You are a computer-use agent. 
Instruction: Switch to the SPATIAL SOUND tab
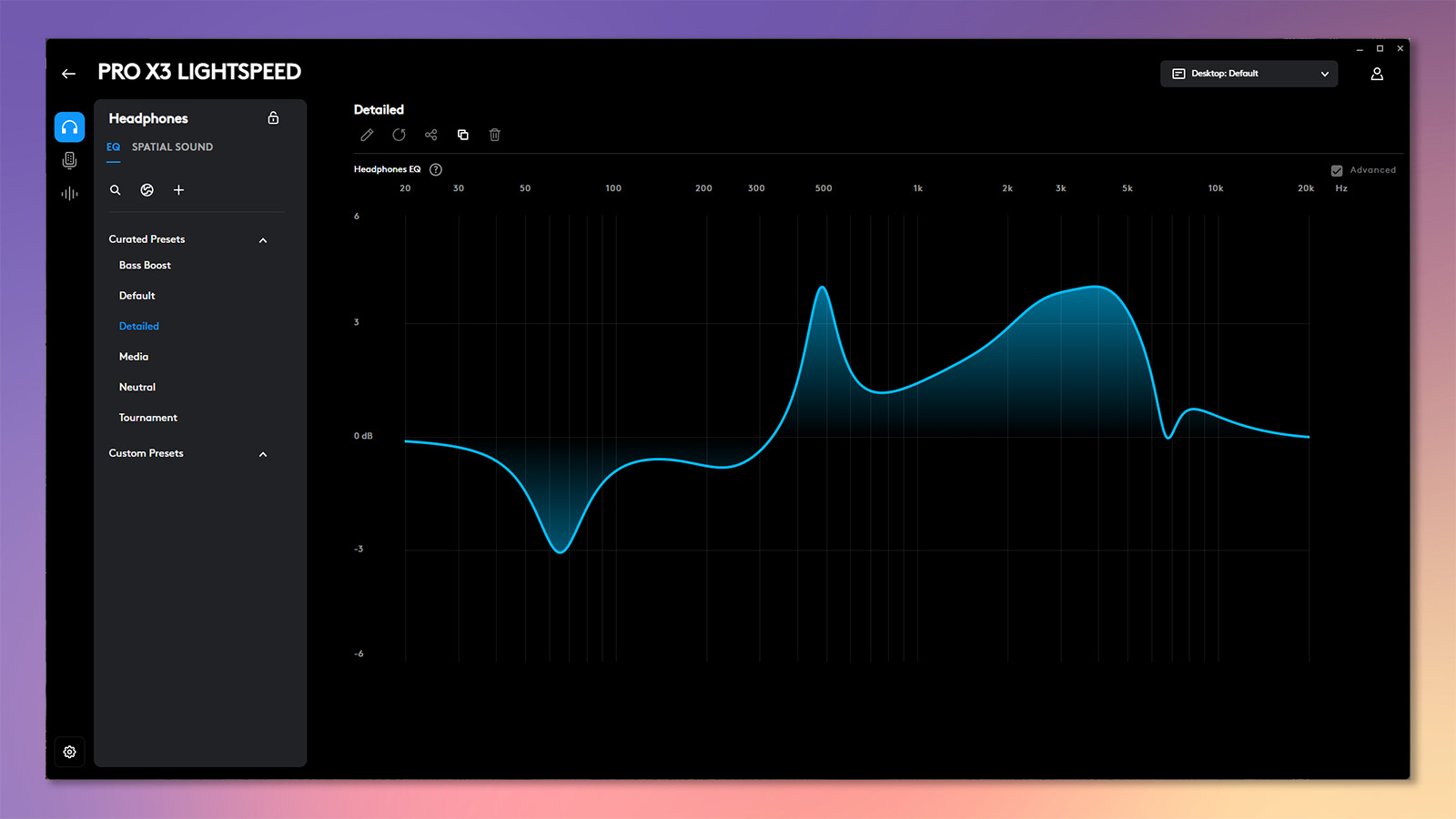coord(172,147)
